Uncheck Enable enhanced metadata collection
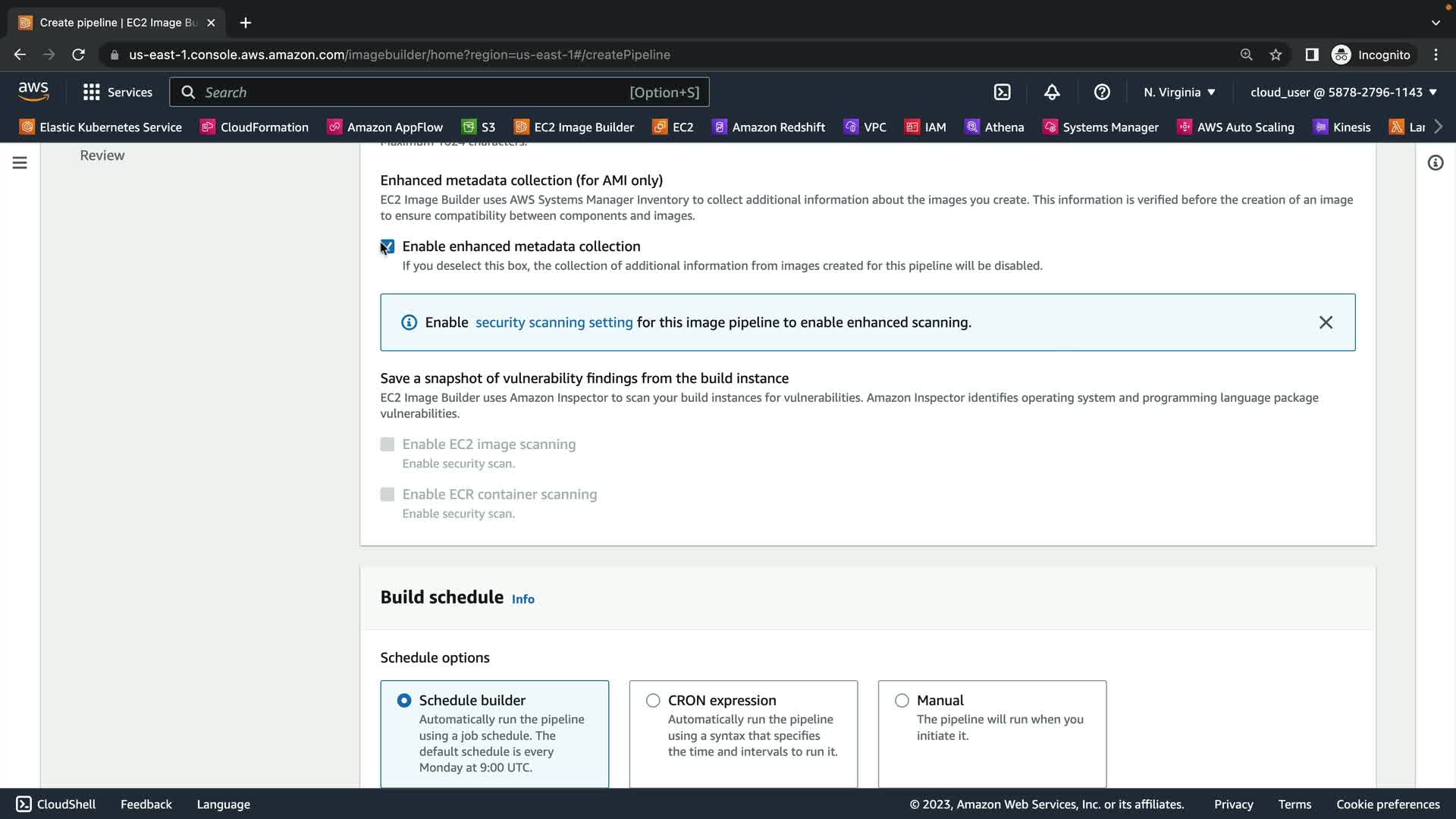Image resolution: width=1456 pixels, height=819 pixels. click(388, 246)
